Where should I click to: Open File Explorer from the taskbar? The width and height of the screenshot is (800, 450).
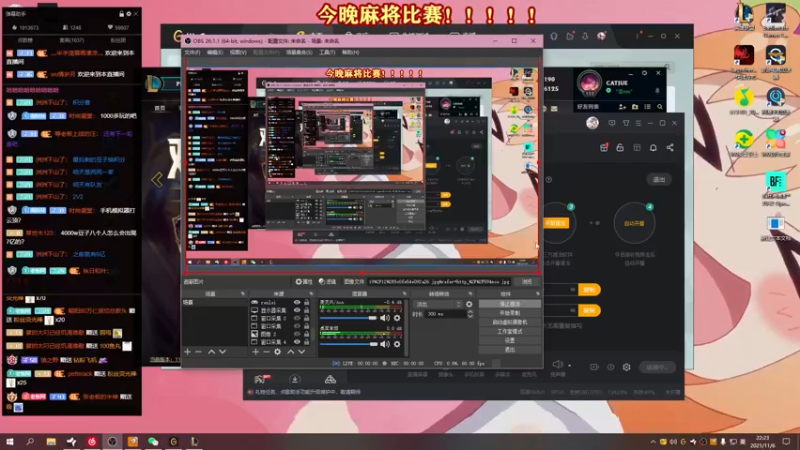[x=51, y=442]
